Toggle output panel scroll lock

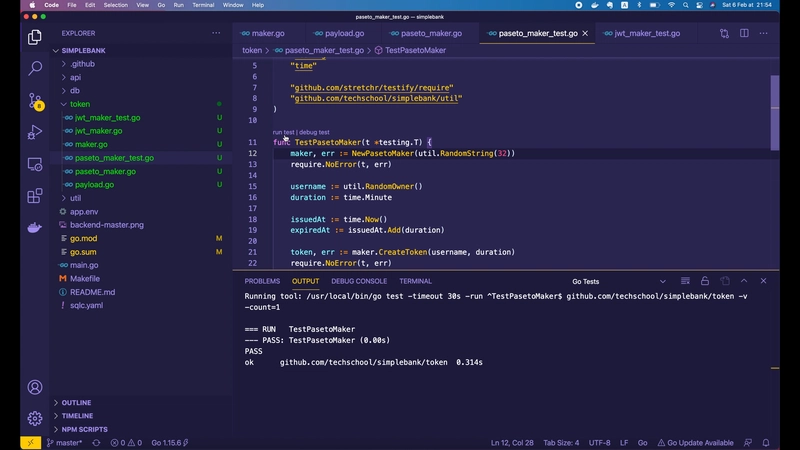click(x=705, y=281)
